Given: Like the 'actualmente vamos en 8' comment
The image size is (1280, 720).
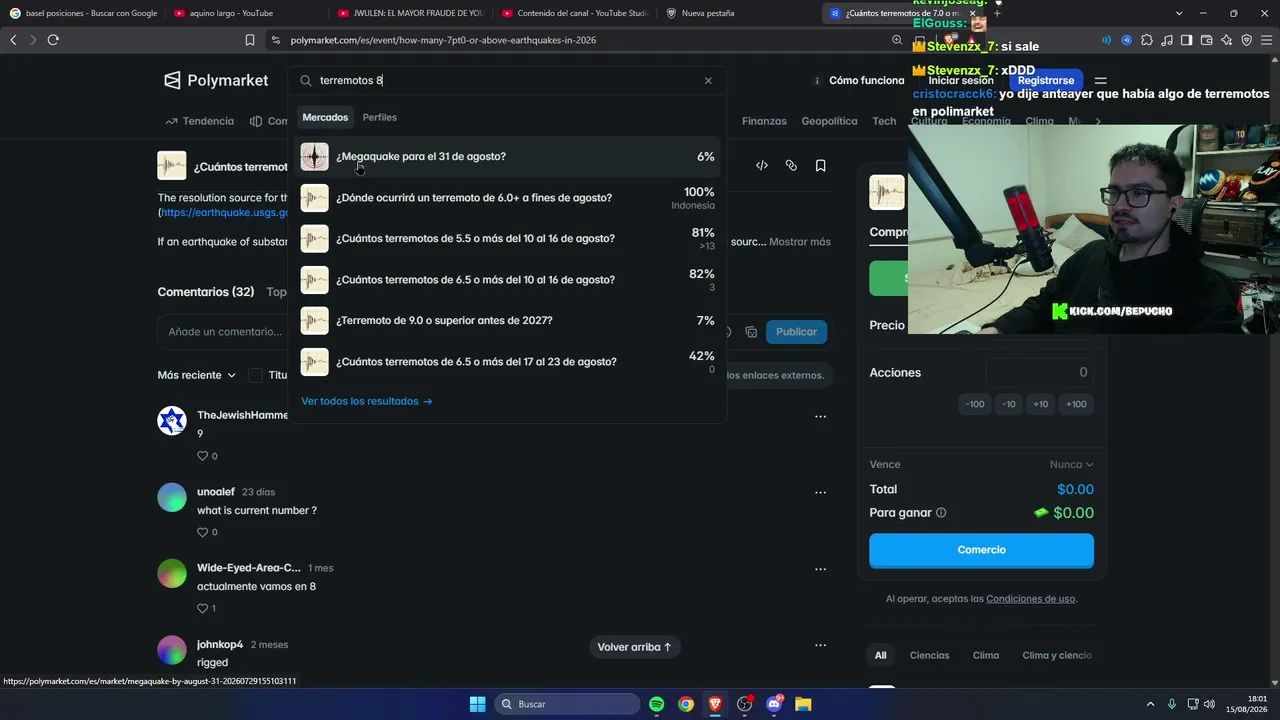Looking at the screenshot, I should [x=202, y=608].
